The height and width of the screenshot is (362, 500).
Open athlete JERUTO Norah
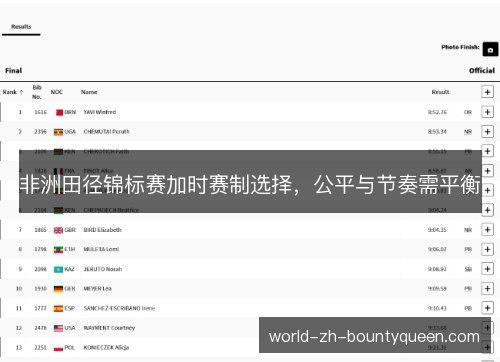103,269
